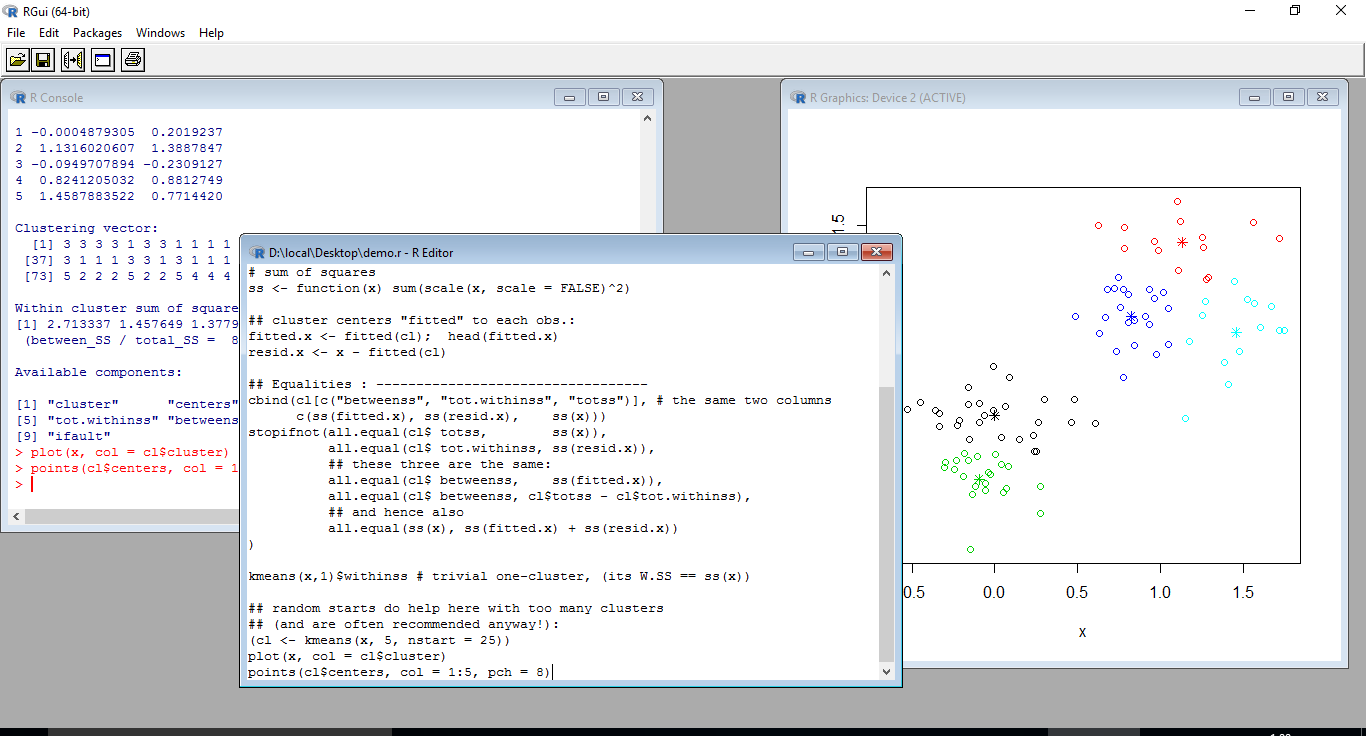This screenshot has width=1366, height=736.
Task: Click the R icon on the R Graphics window
Action: click(798, 97)
